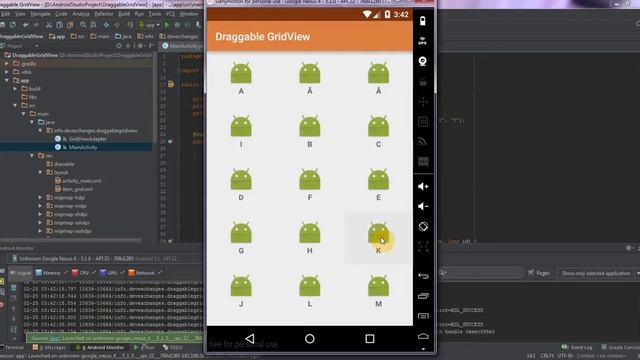Screen dimensions: 640x360
Task: Click the green Run app button in toolbar
Action: point(167,25)
